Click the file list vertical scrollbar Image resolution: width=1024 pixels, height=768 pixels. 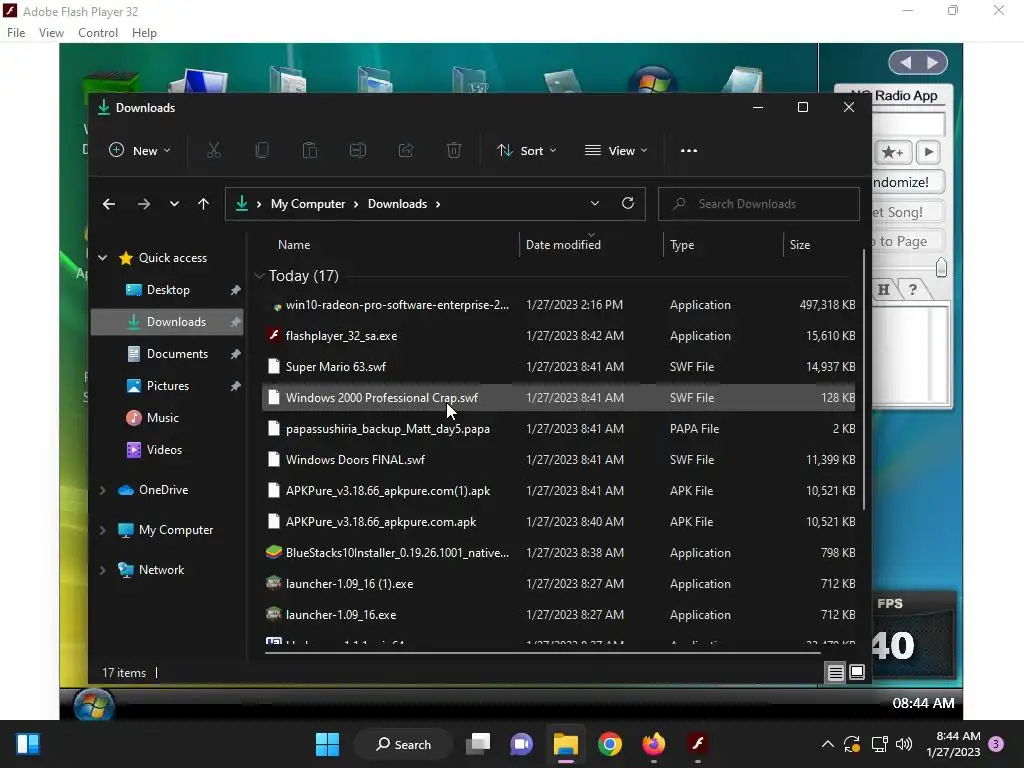[864, 379]
